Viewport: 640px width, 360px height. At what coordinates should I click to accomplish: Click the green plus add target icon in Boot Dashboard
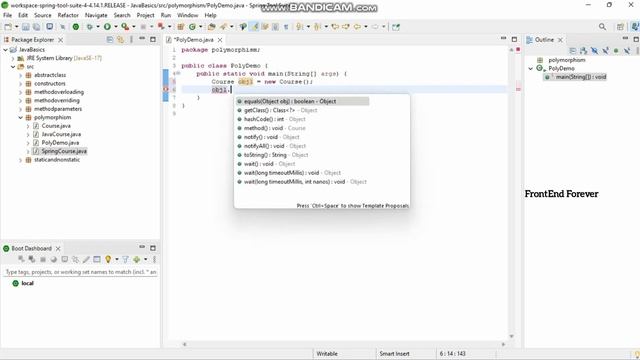tap(136, 259)
